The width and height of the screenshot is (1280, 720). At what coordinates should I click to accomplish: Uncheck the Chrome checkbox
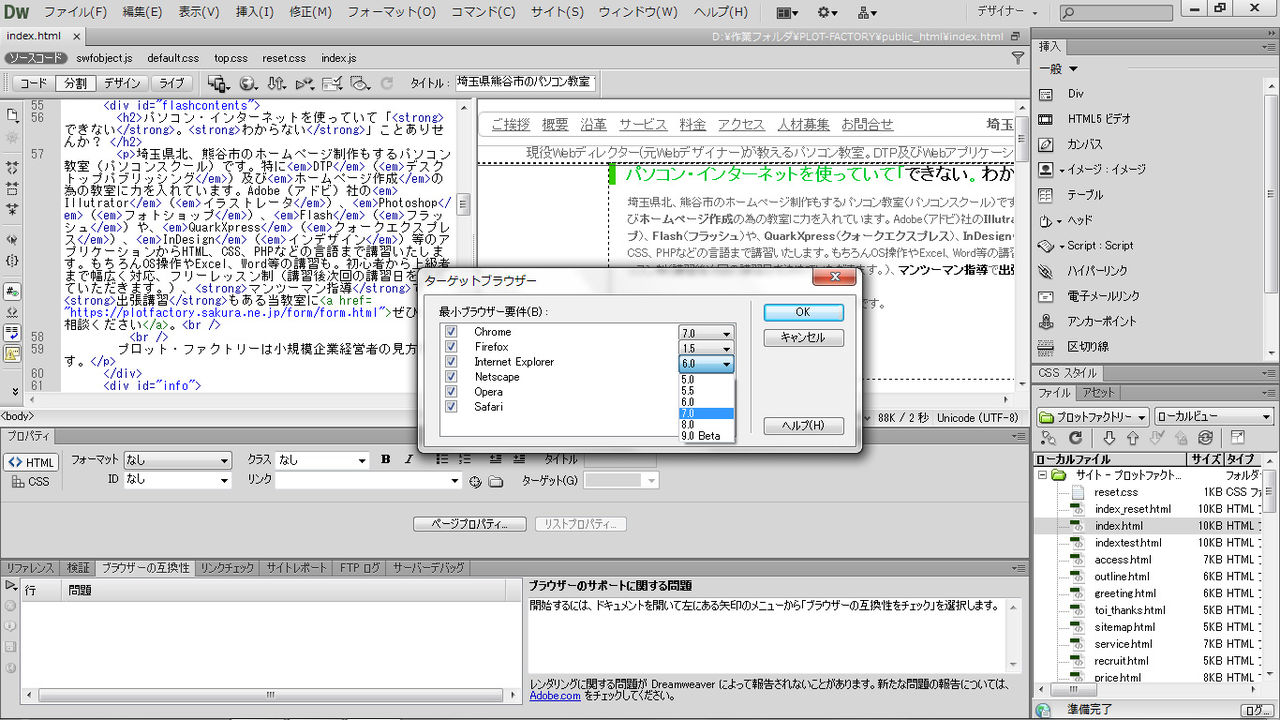[x=451, y=332]
